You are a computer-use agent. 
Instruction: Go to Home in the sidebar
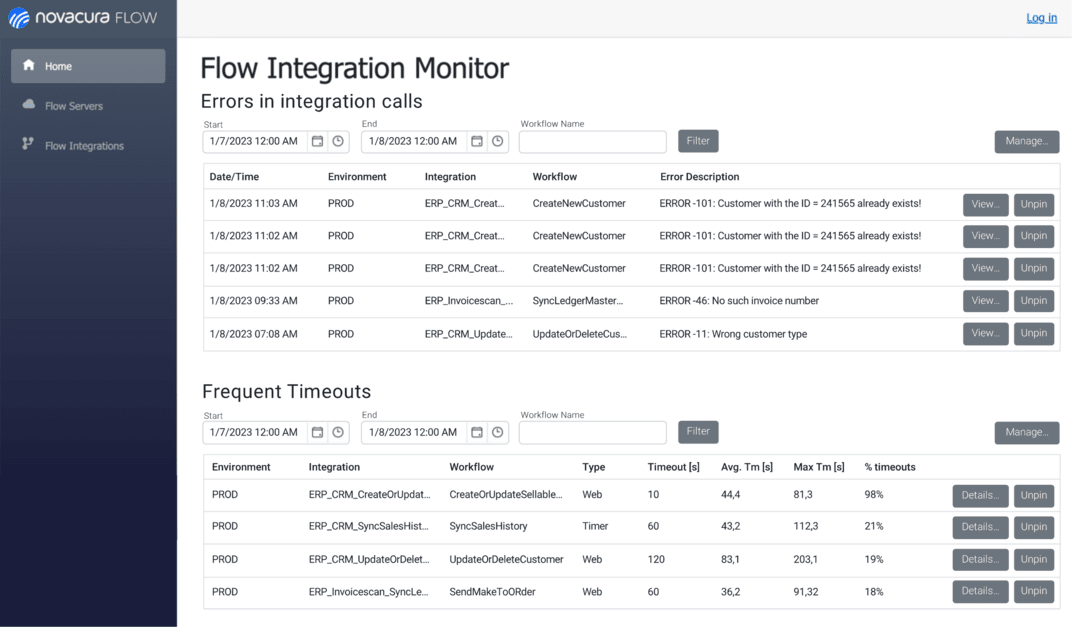pos(88,66)
